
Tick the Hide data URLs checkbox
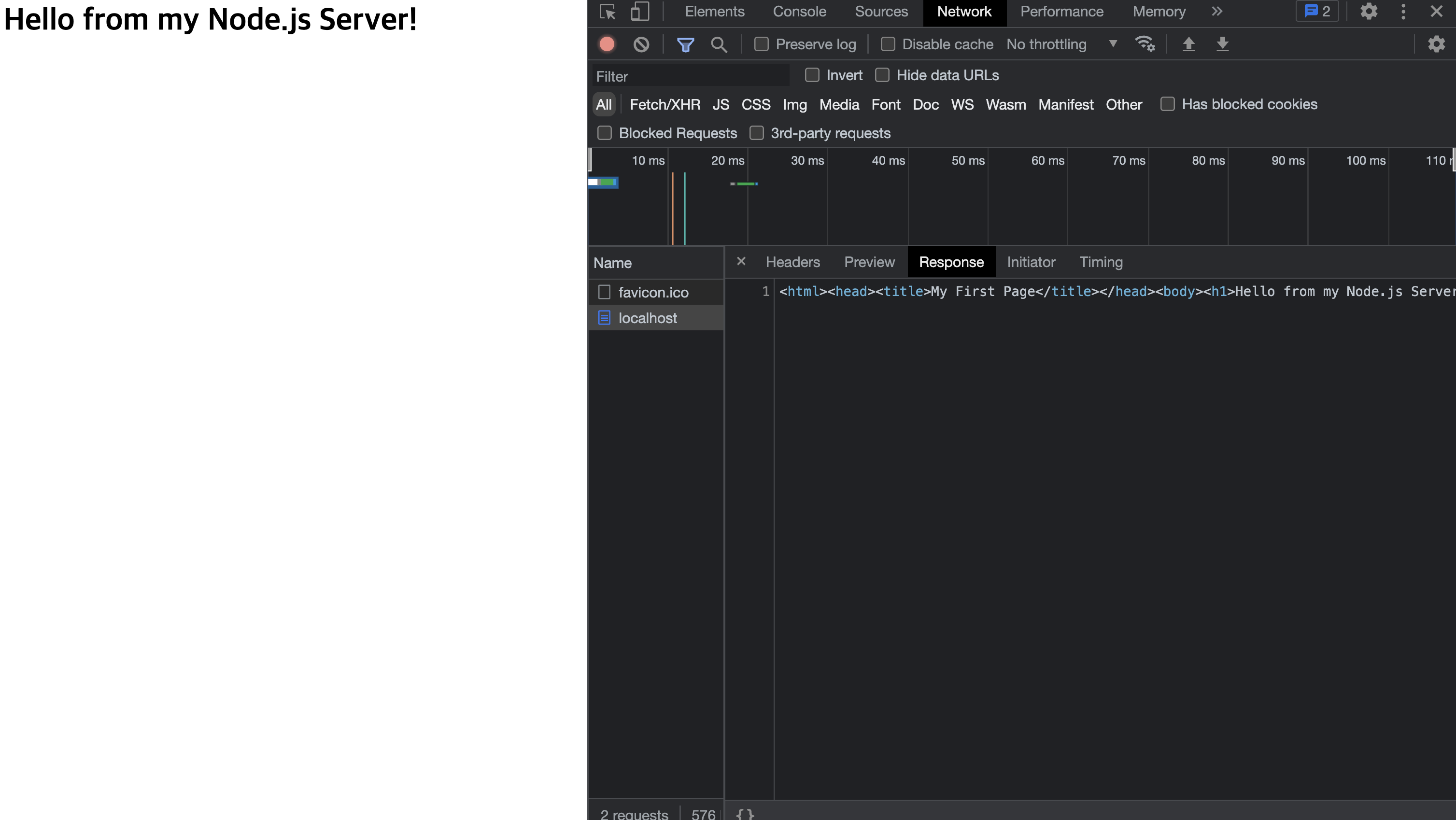882,75
